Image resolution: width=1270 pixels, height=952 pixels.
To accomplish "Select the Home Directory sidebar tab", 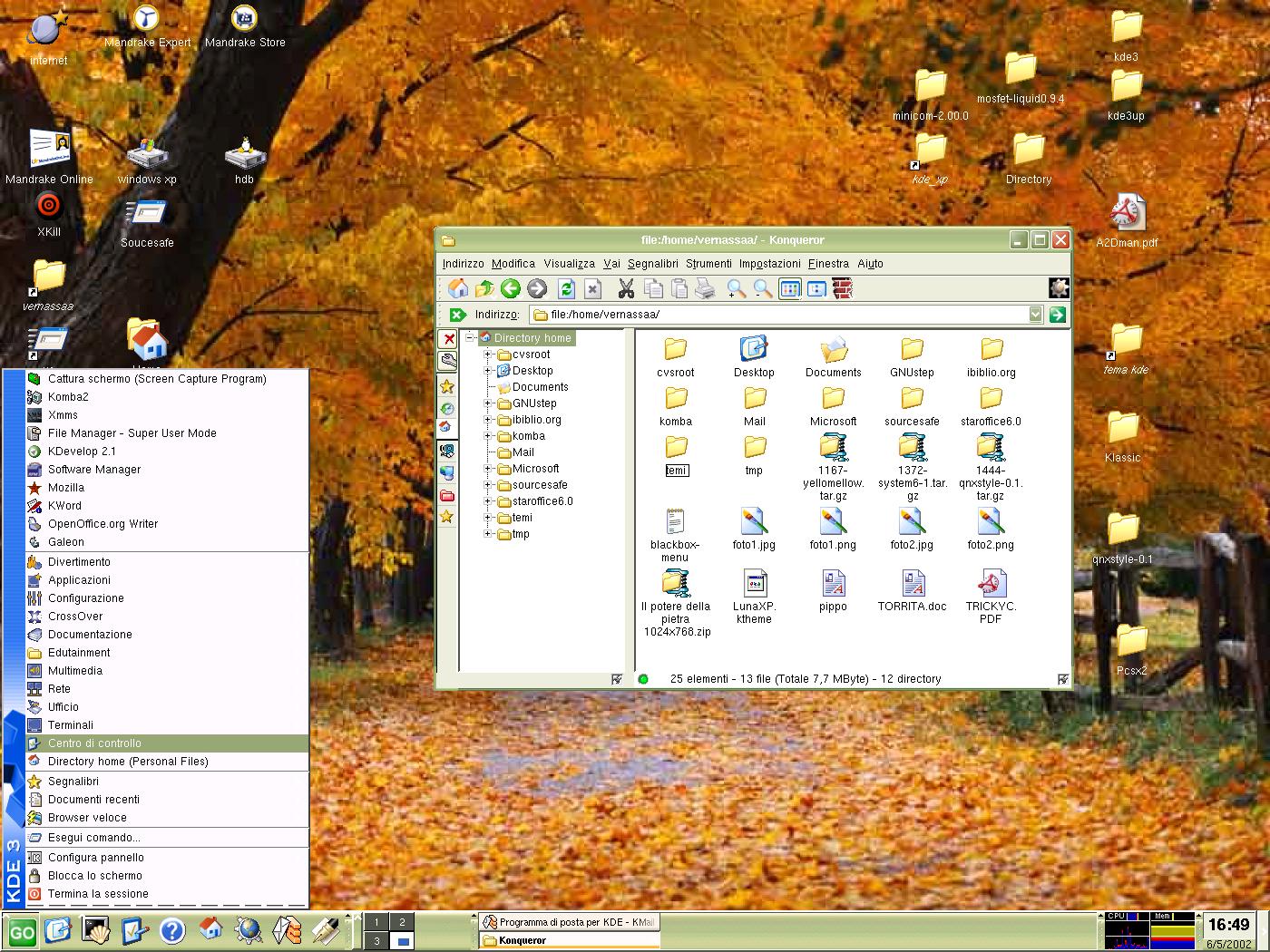I will (447, 427).
